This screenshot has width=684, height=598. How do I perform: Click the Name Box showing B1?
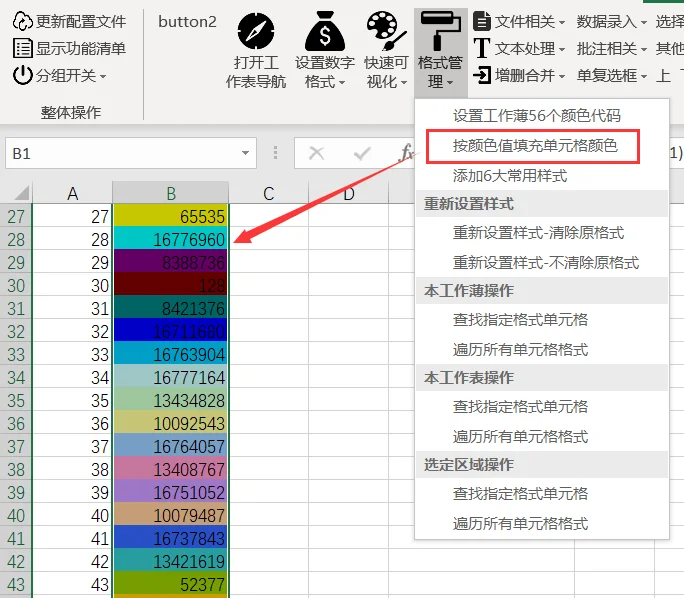coord(131,153)
